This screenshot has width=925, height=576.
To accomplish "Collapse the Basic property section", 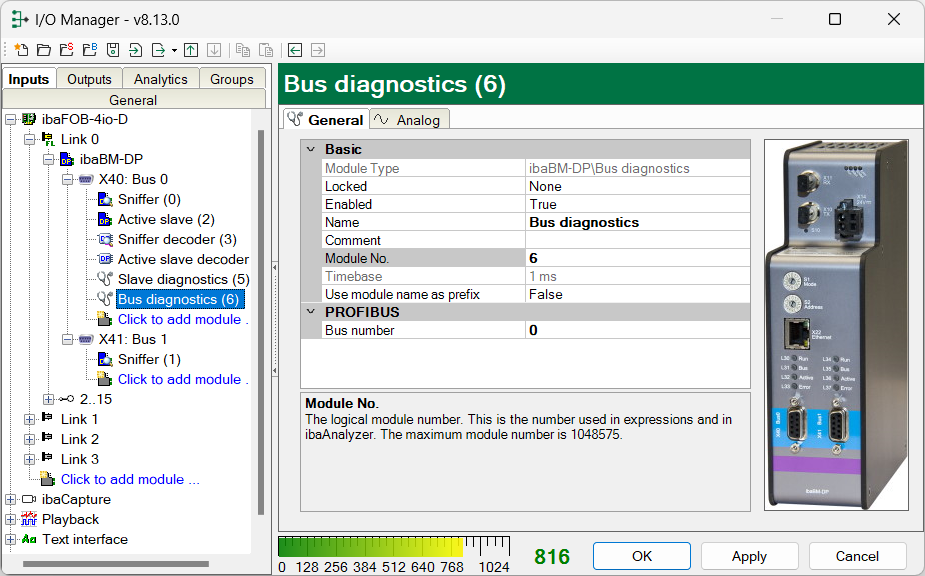I will 311,149.
